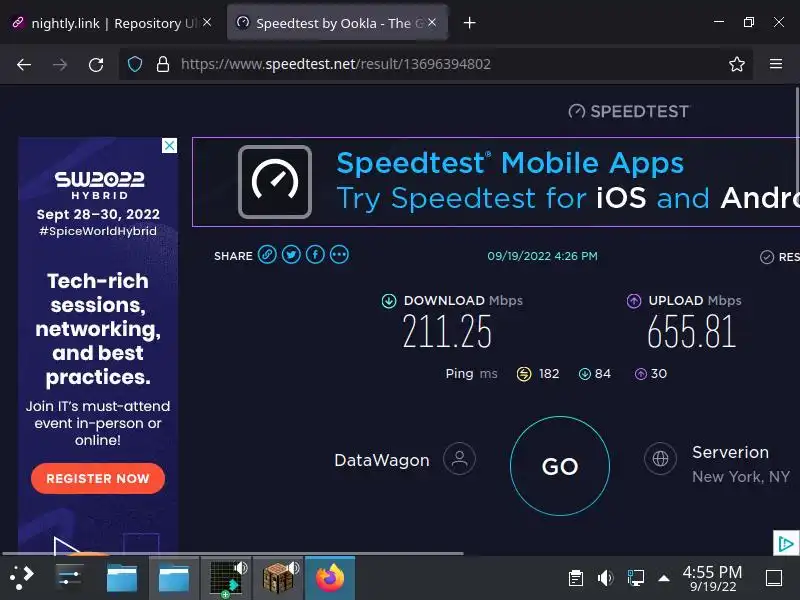Expand hidden system tray icons
This screenshot has height=600, width=800.
pyautogui.click(x=664, y=578)
